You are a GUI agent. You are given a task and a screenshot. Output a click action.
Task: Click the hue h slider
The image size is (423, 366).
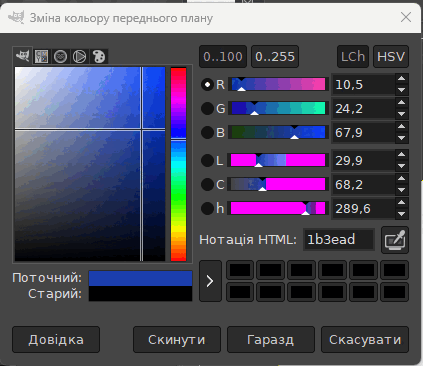tap(278, 208)
